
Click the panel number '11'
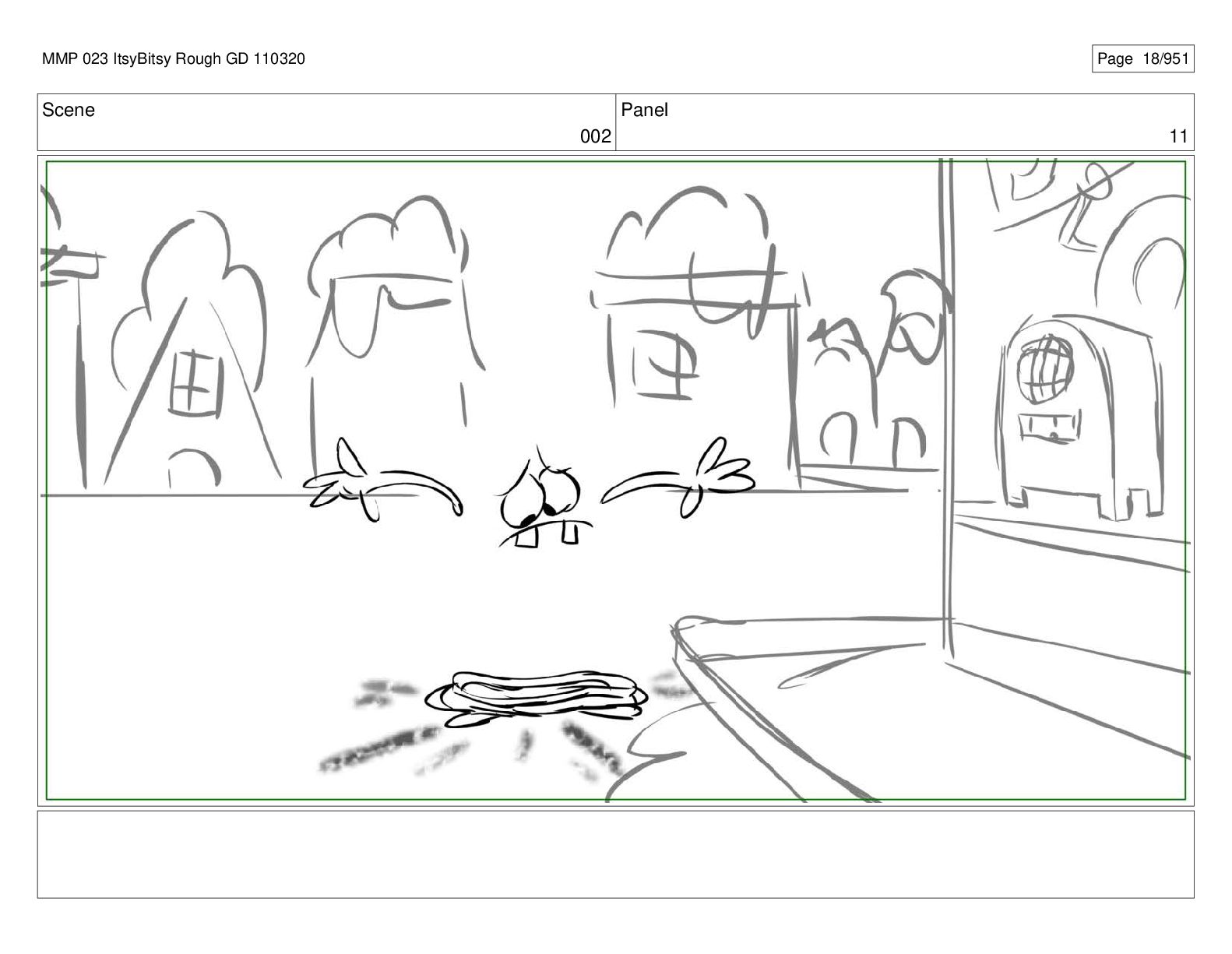coord(1178,137)
